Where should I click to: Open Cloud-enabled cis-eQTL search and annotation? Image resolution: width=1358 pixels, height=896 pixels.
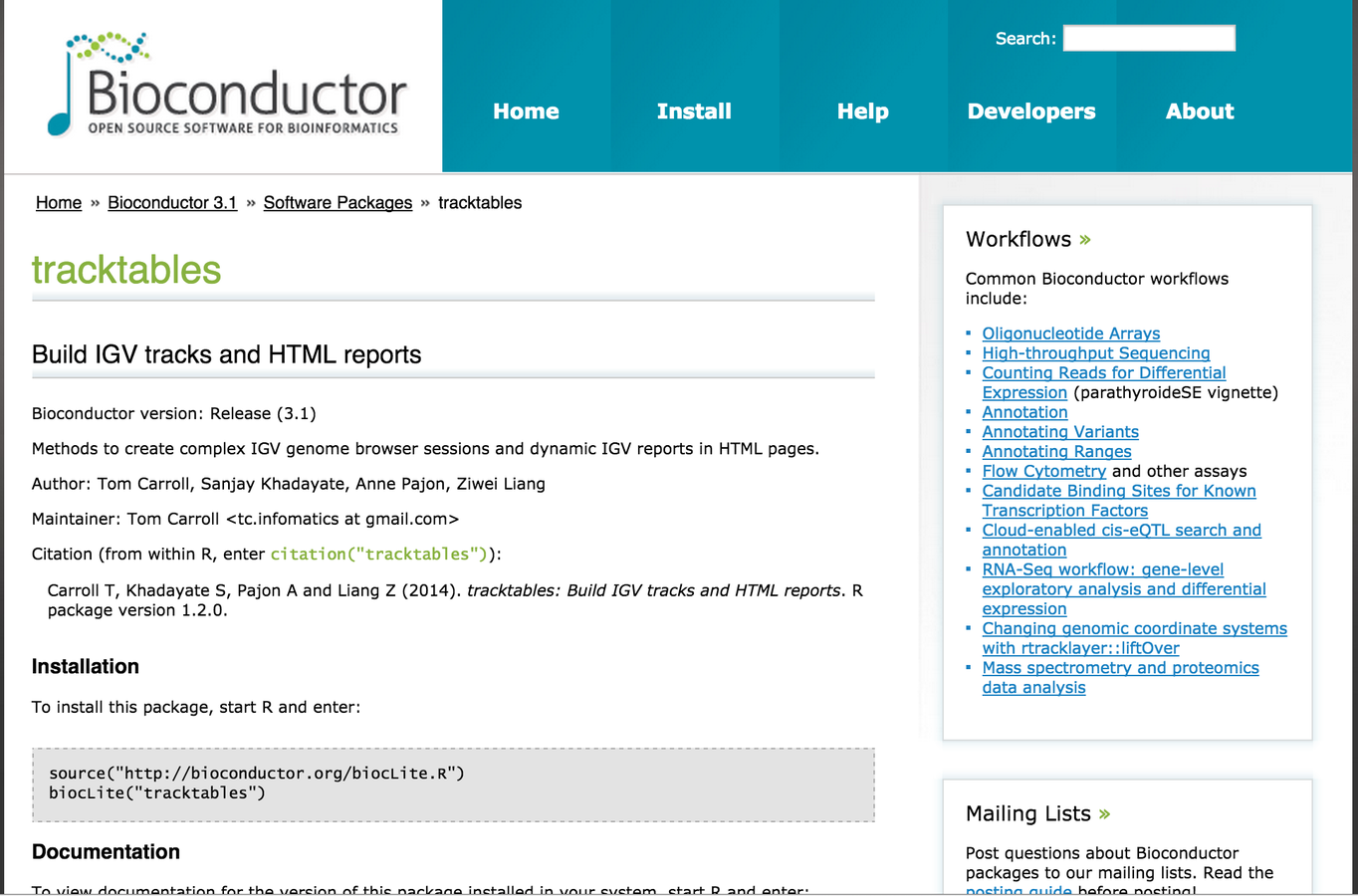point(1121,540)
